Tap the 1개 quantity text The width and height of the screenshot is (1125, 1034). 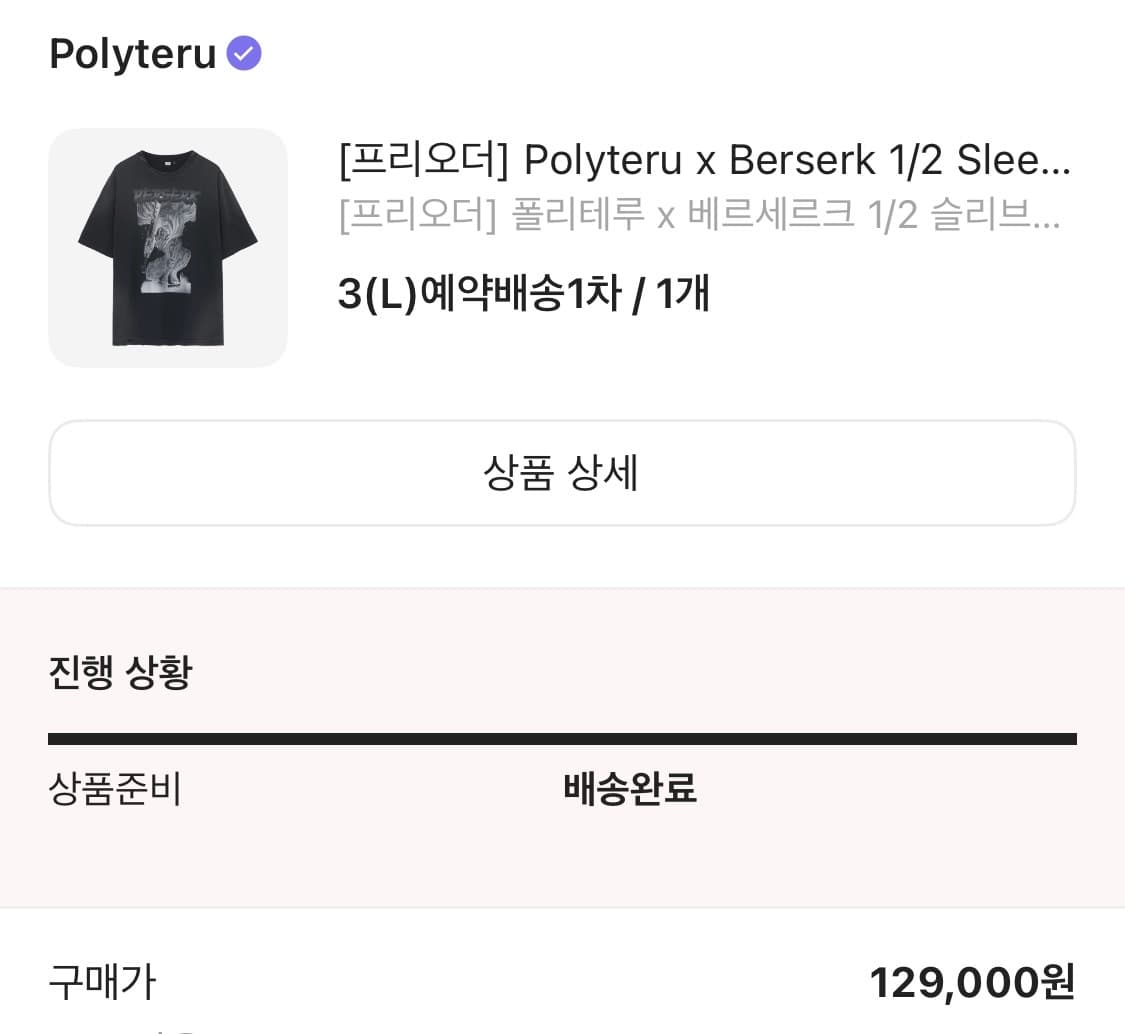683,294
